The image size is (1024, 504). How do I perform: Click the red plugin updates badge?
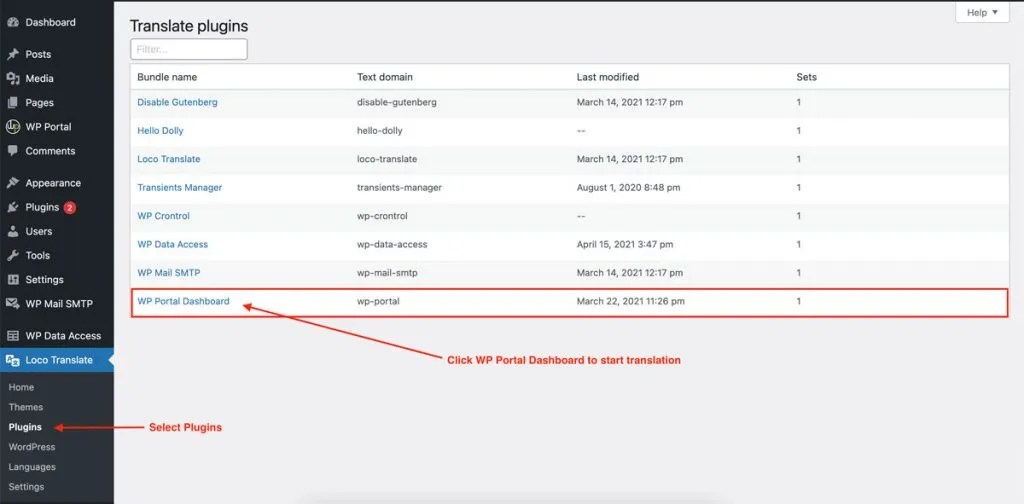click(70, 208)
